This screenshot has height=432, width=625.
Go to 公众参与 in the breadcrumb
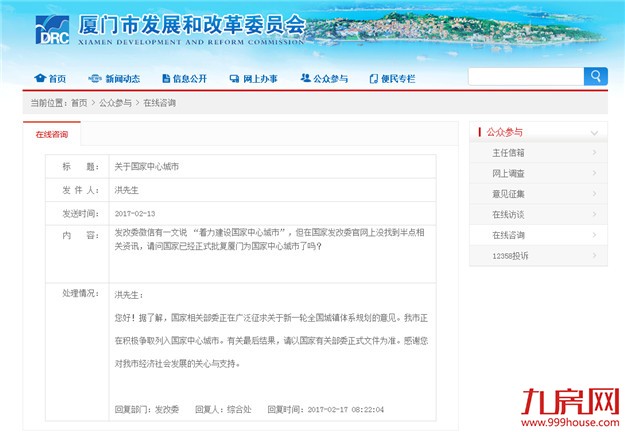click(115, 103)
